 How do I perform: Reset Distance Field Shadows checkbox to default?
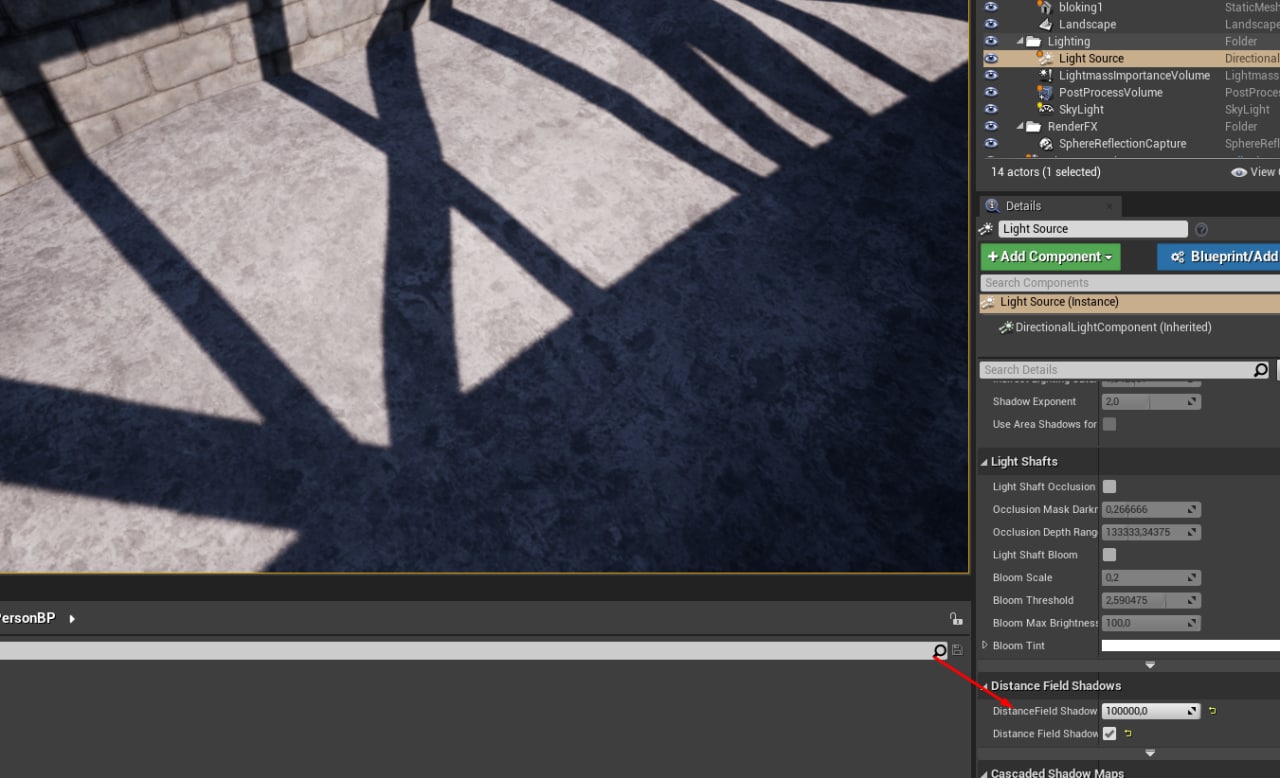pyautogui.click(x=1128, y=734)
